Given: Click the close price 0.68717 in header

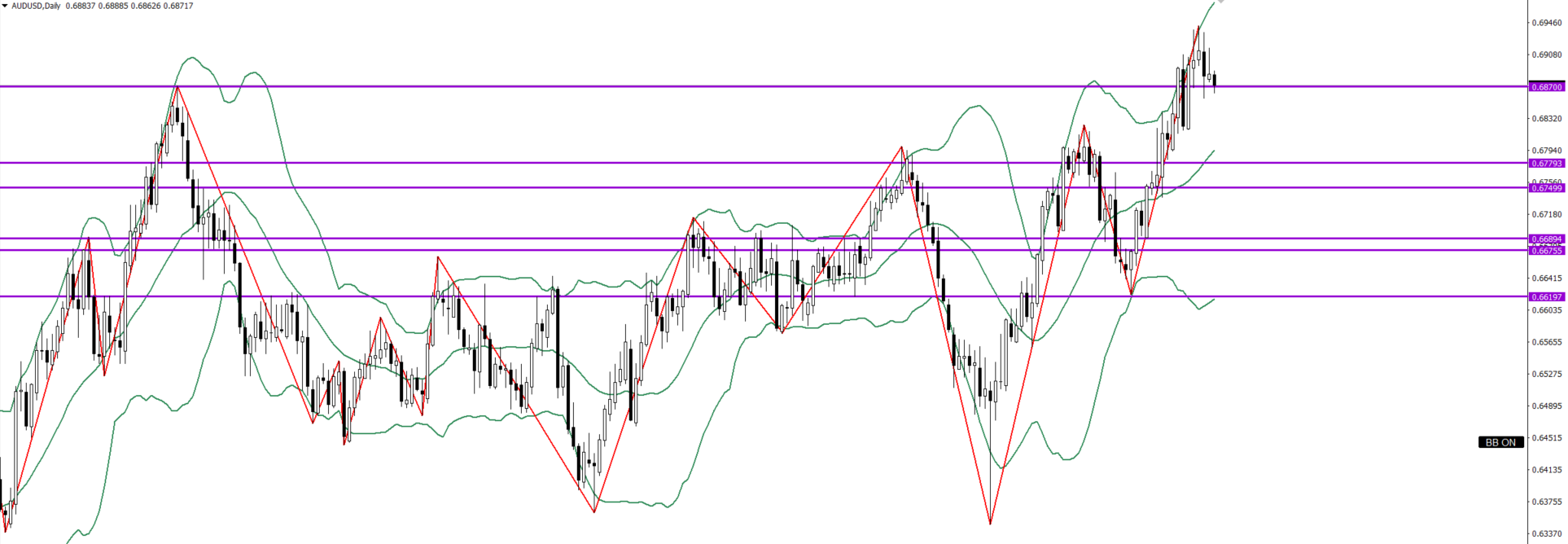Looking at the screenshot, I should point(178,6).
